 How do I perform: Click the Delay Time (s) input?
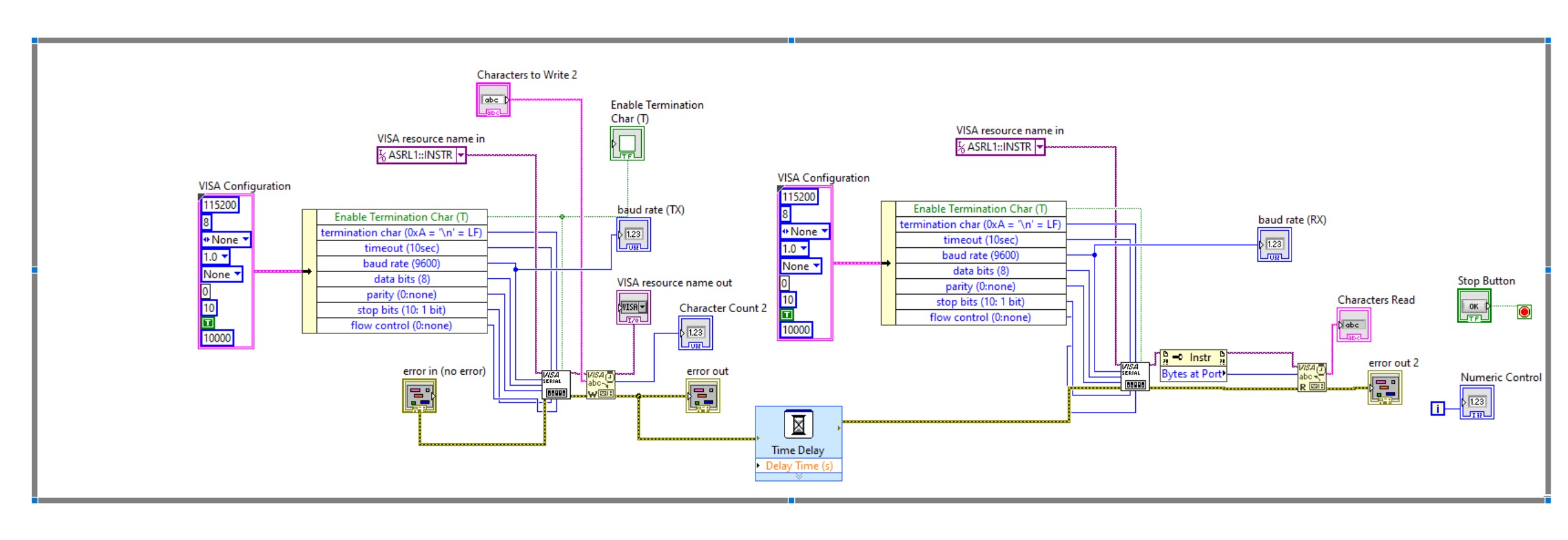[799, 466]
